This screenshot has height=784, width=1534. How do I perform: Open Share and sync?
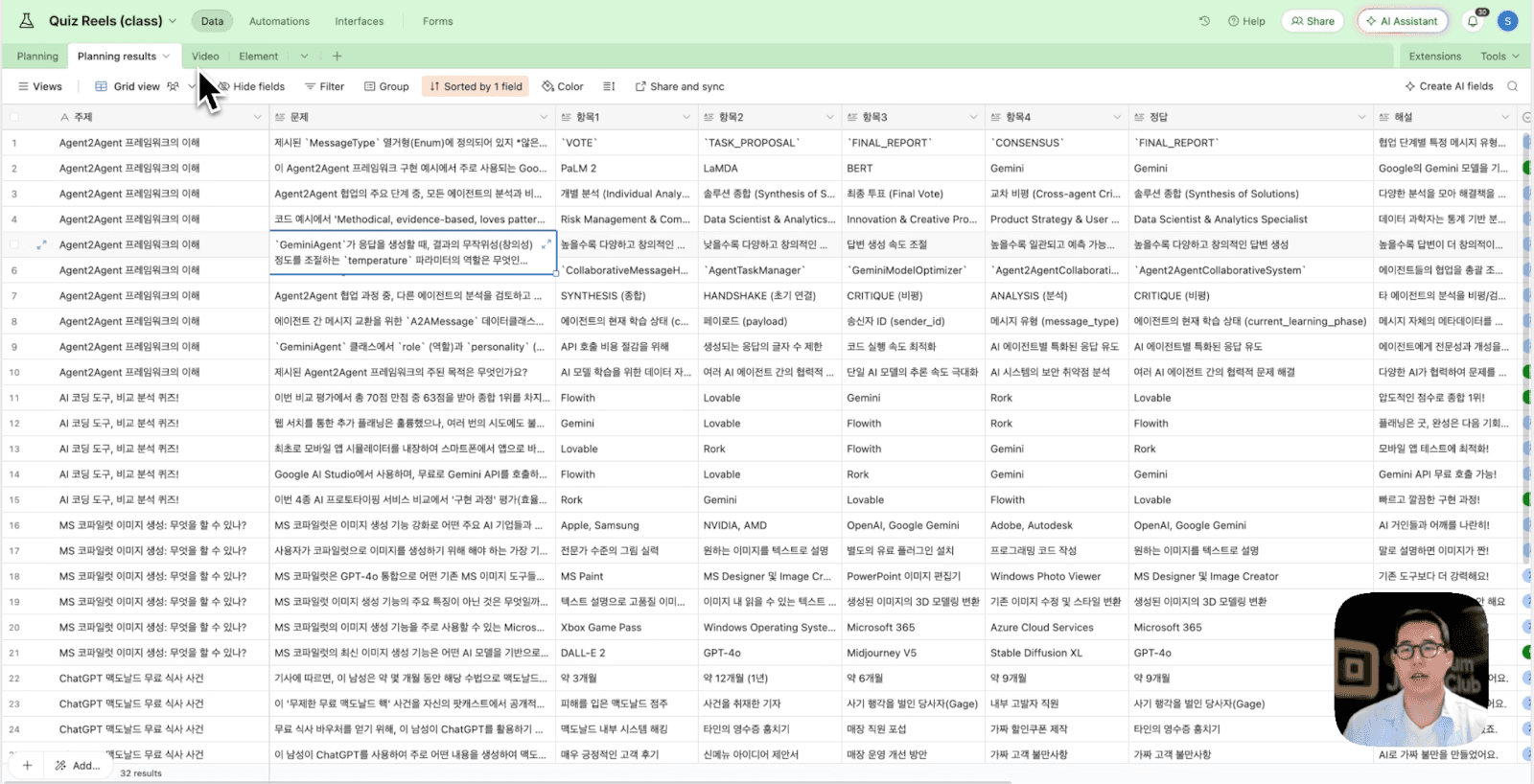pyautogui.click(x=680, y=86)
